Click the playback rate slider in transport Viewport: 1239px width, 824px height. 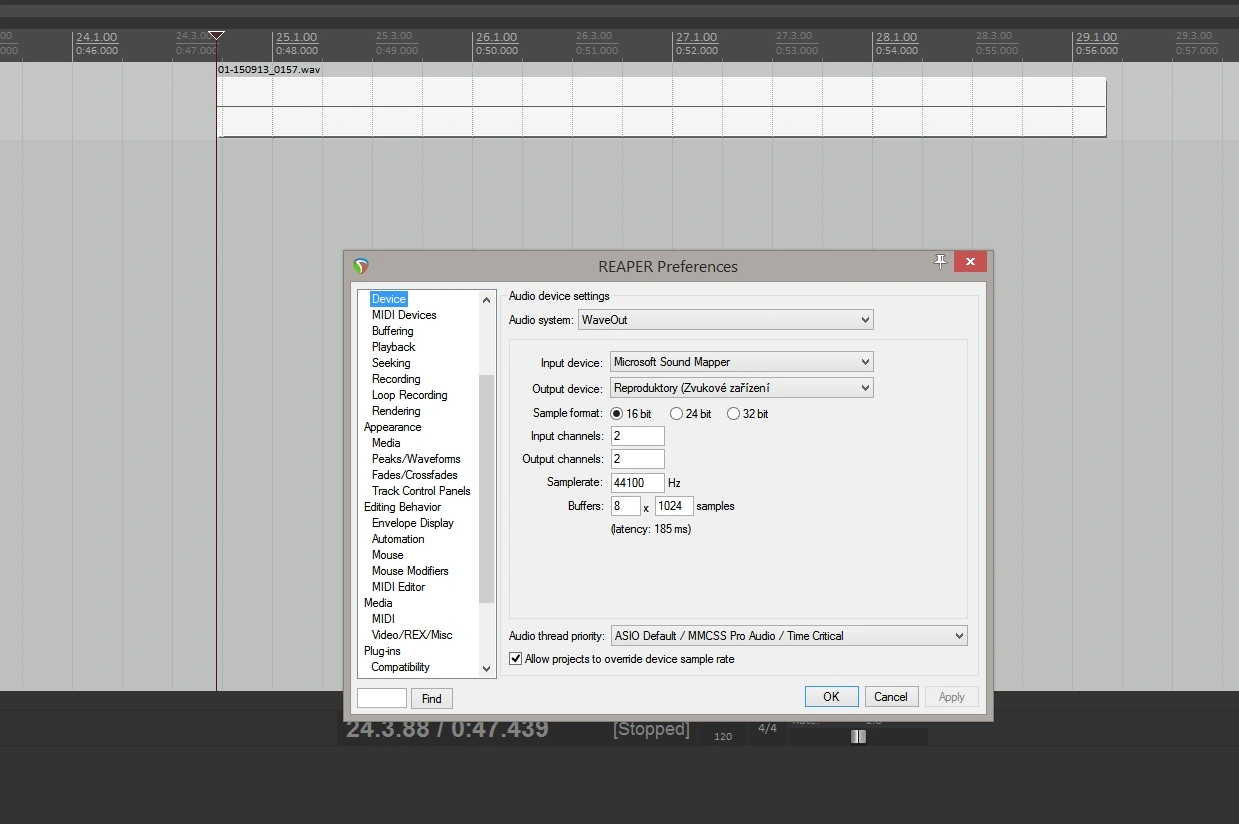858,736
